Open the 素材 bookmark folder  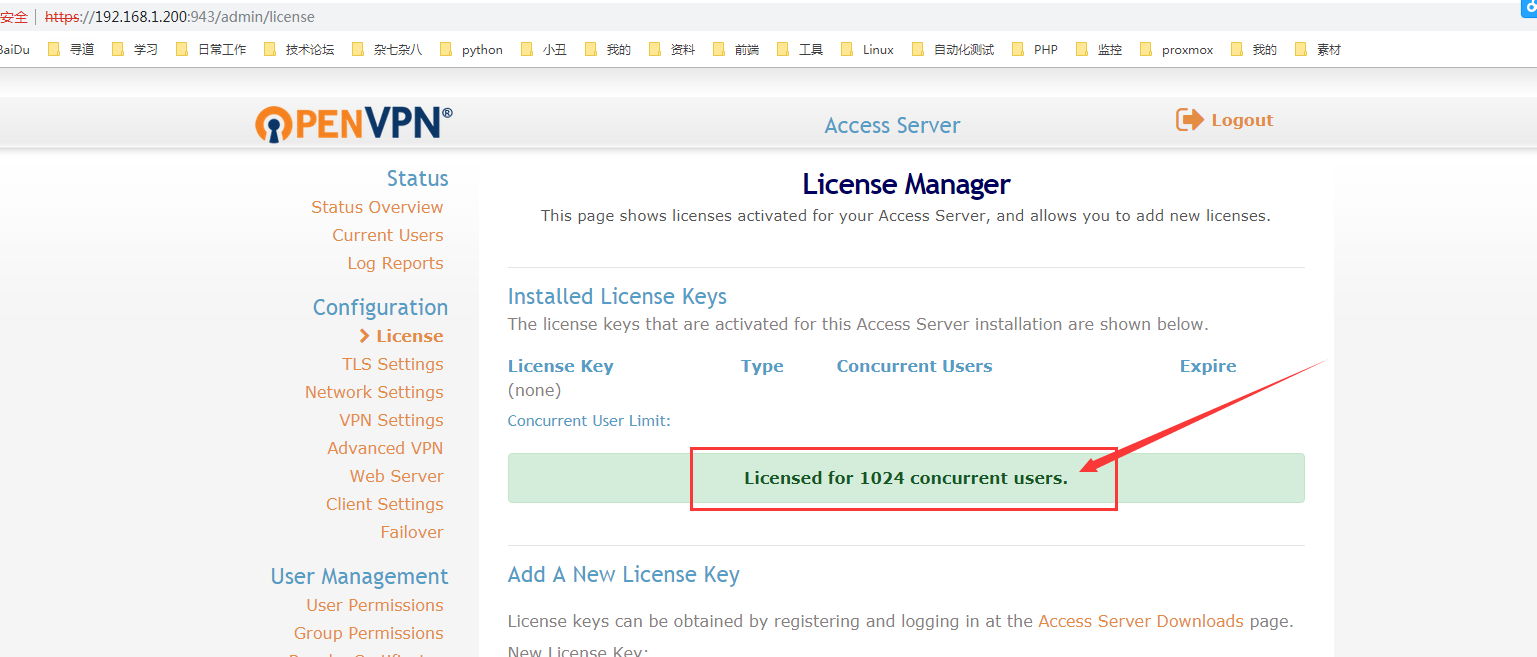[x=1318, y=49]
